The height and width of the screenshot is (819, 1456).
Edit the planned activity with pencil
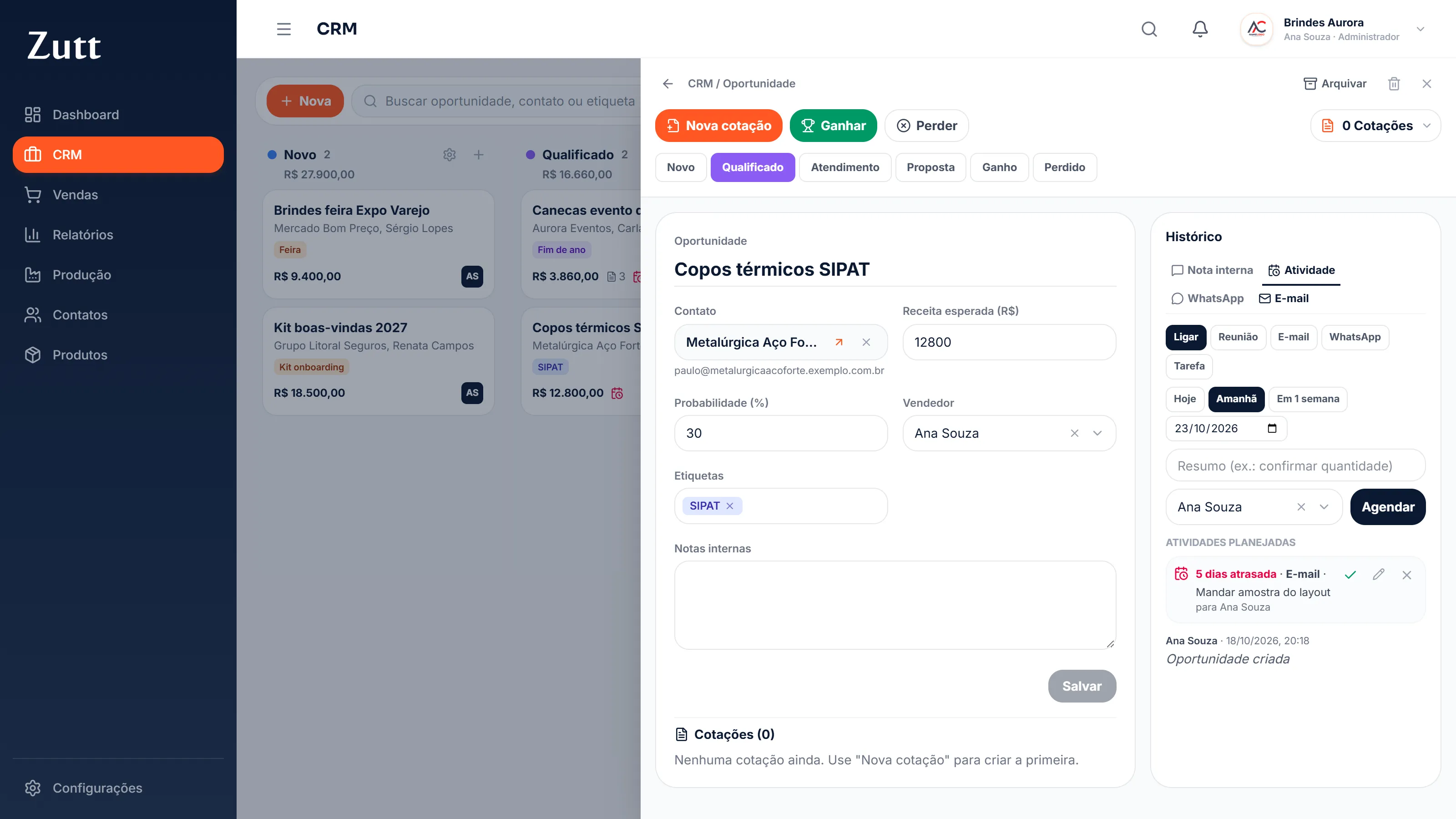(x=1379, y=575)
